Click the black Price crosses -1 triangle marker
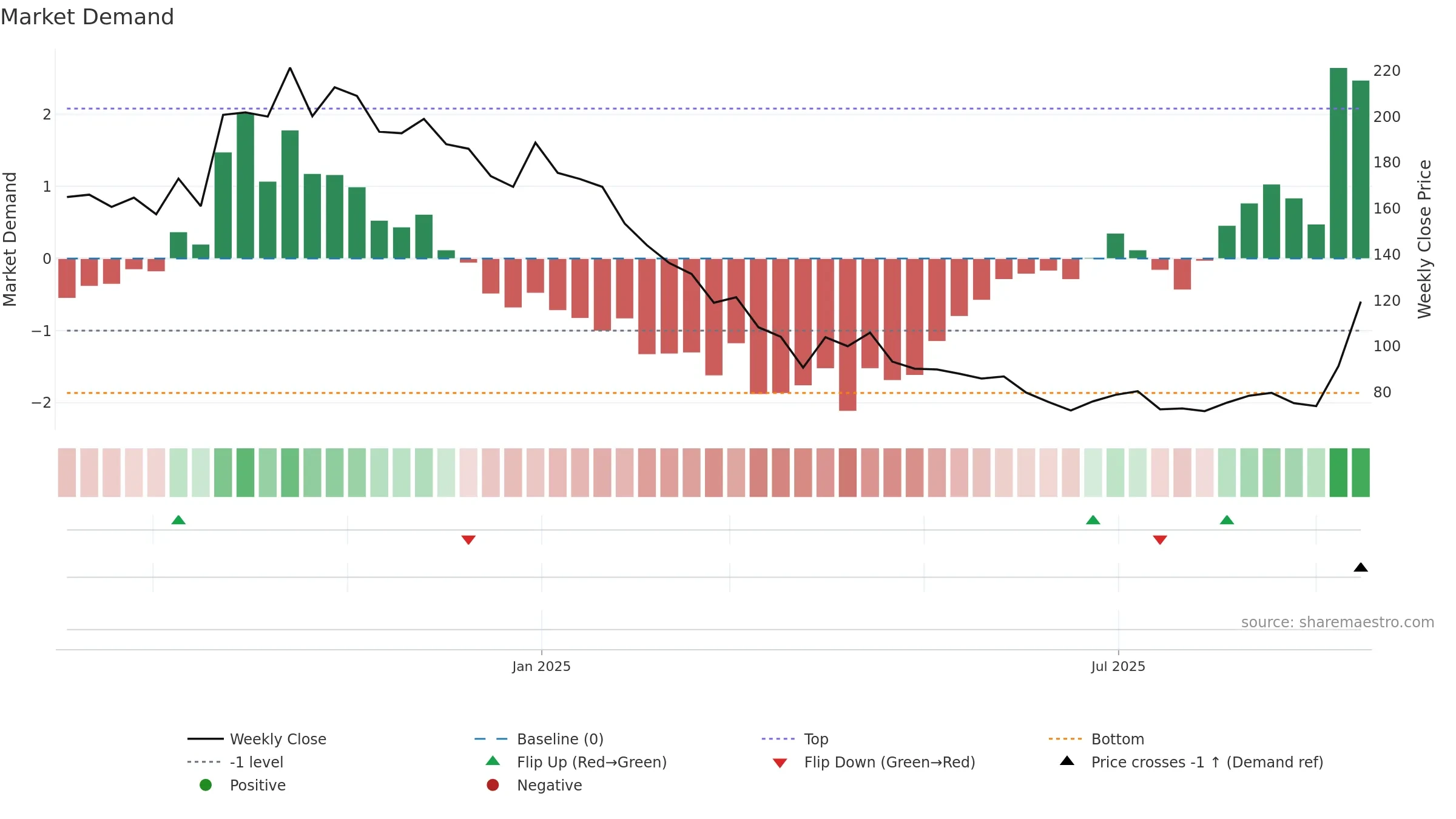The height and width of the screenshot is (819, 1456). (1361, 567)
